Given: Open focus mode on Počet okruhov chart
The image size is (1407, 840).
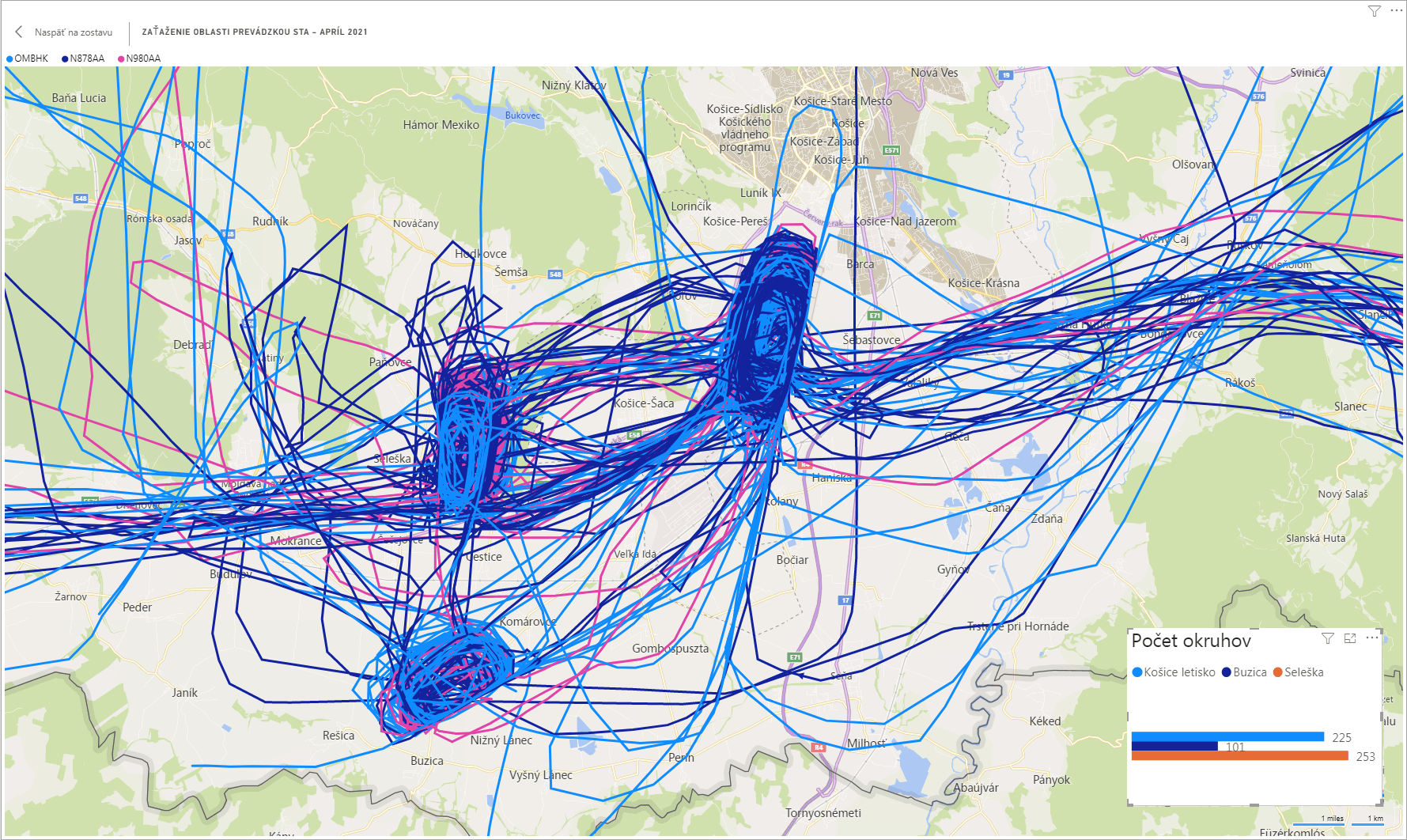Looking at the screenshot, I should point(1350,638).
